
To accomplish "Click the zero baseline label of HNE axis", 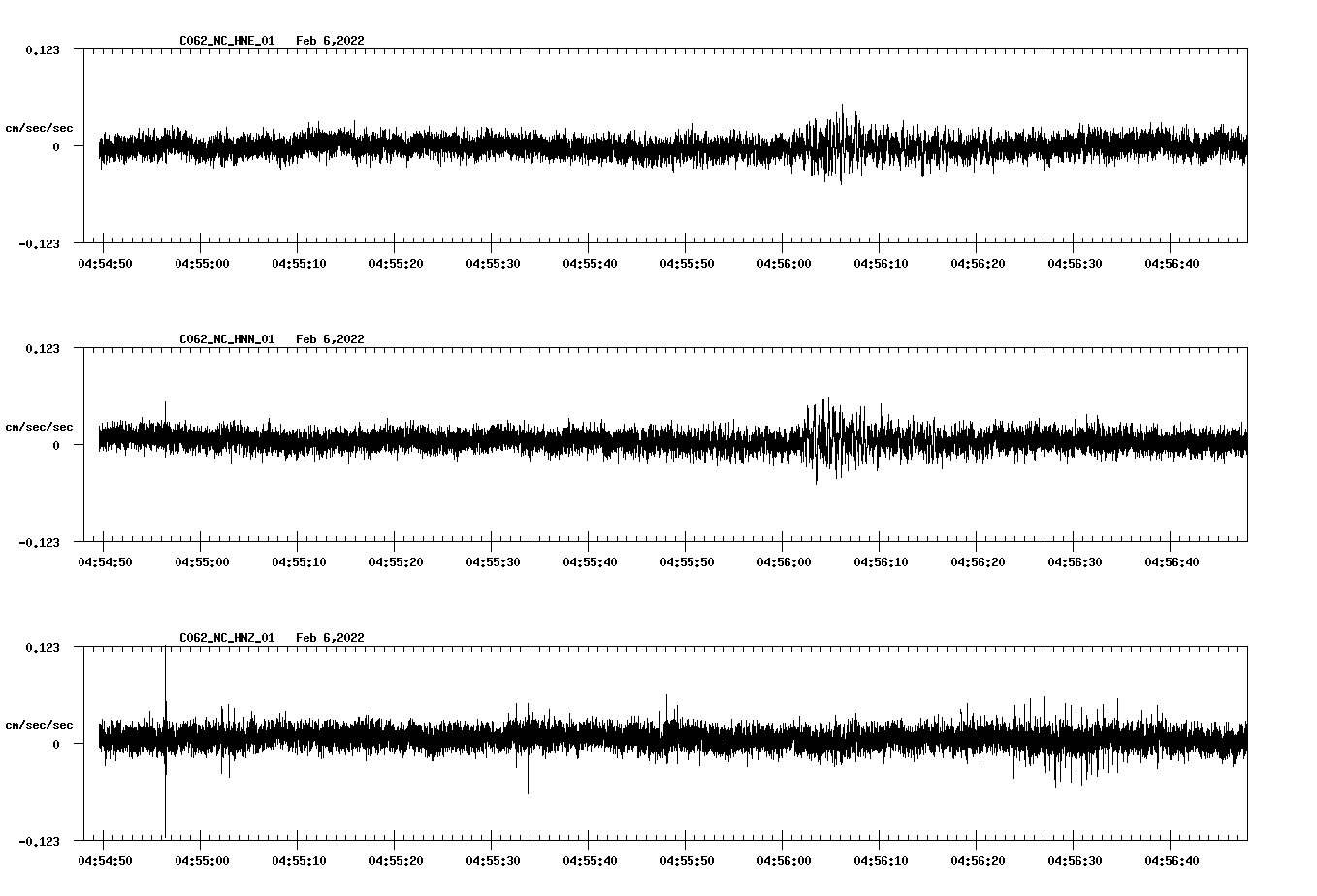I will point(56,146).
